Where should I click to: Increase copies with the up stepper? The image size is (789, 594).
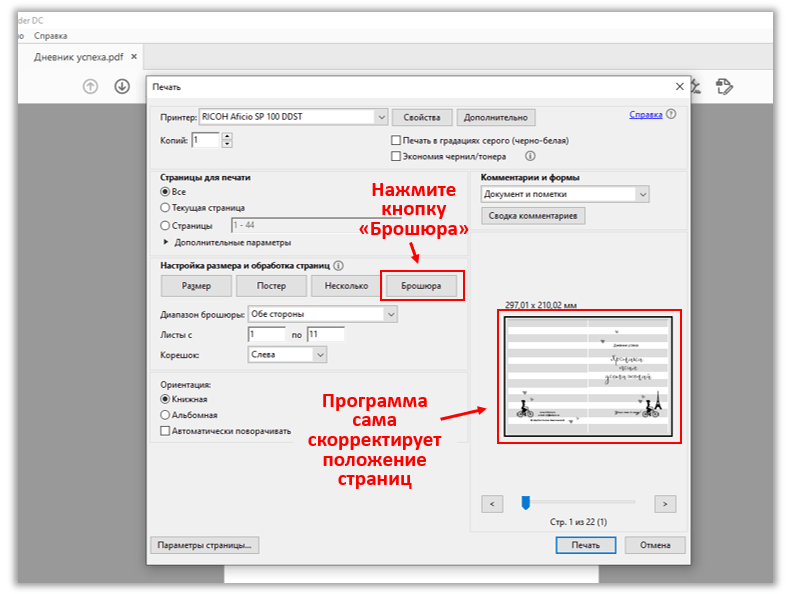[227, 136]
